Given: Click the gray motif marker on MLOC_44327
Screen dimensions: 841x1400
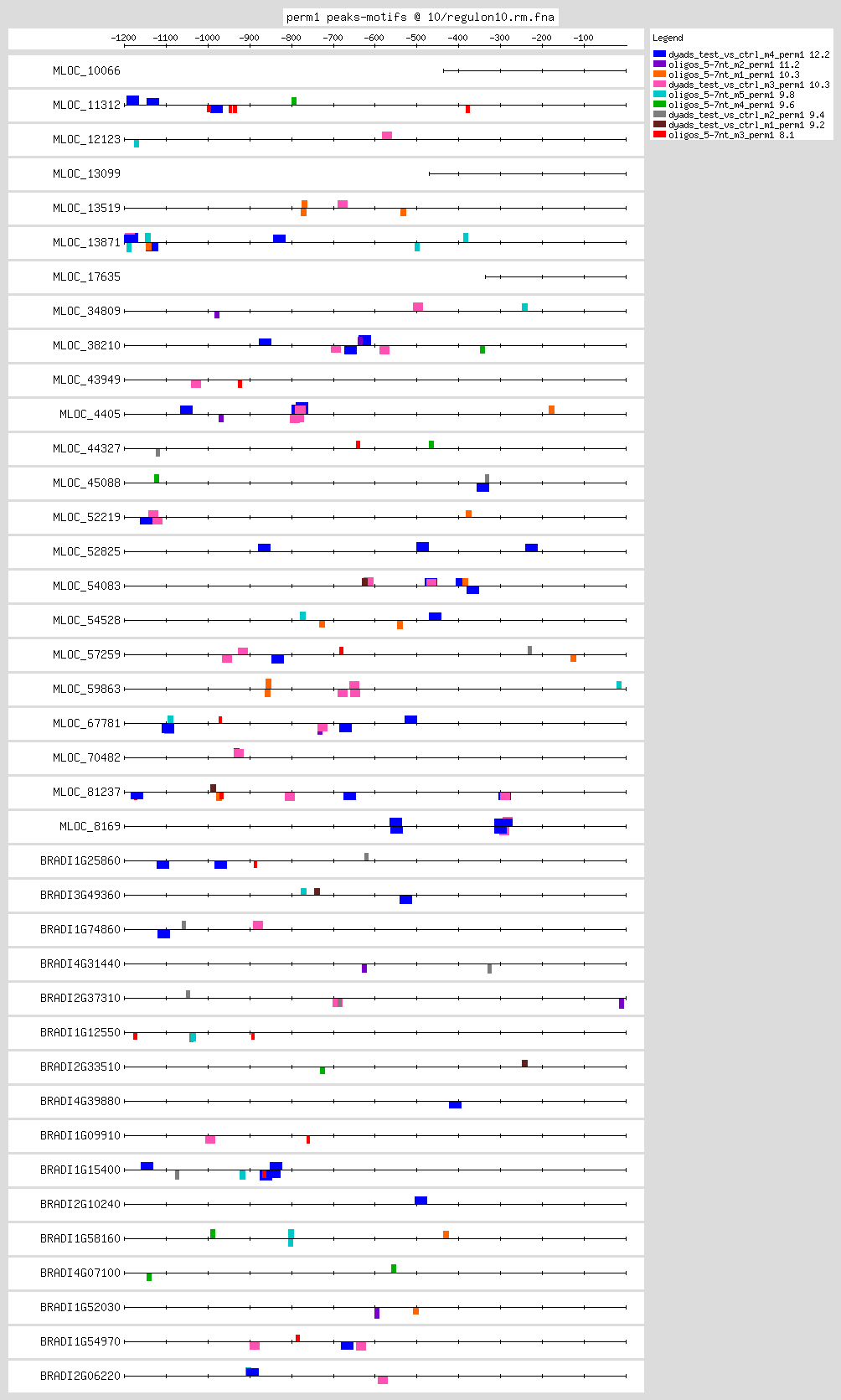Looking at the screenshot, I should click(x=157, y=452).
